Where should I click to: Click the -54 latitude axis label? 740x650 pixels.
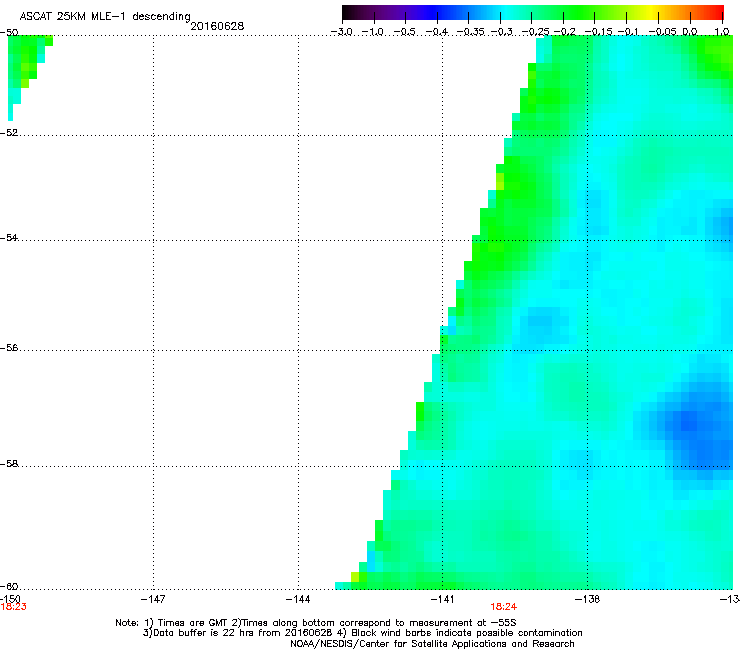(x=9, y=237)
